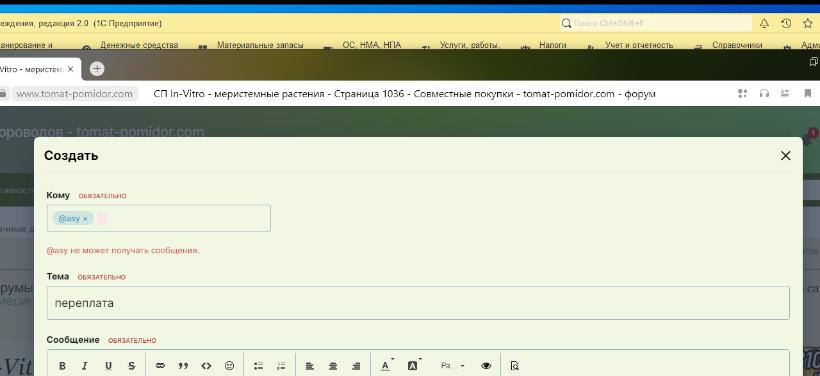Open the font size dropdown
Viewport: 820px width, 376px height.
tap(452, 366)
